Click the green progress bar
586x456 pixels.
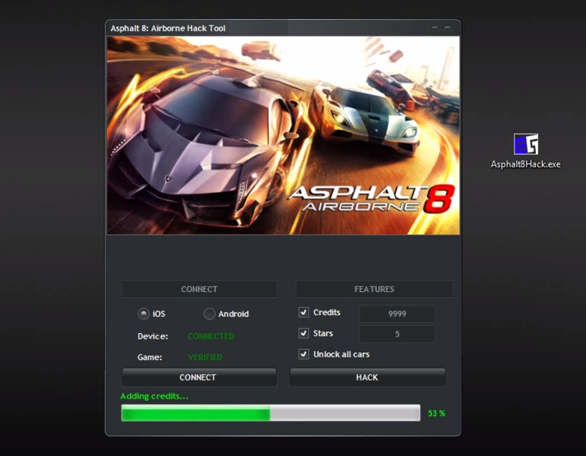pos(271,413)
